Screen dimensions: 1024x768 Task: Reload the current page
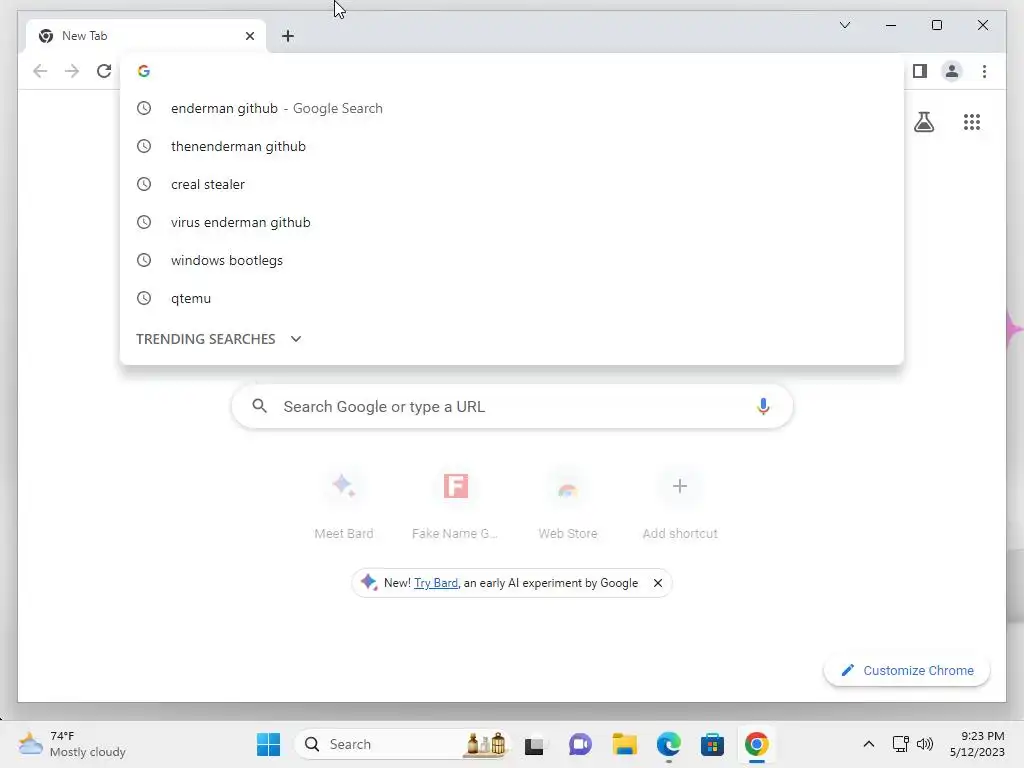104,71
